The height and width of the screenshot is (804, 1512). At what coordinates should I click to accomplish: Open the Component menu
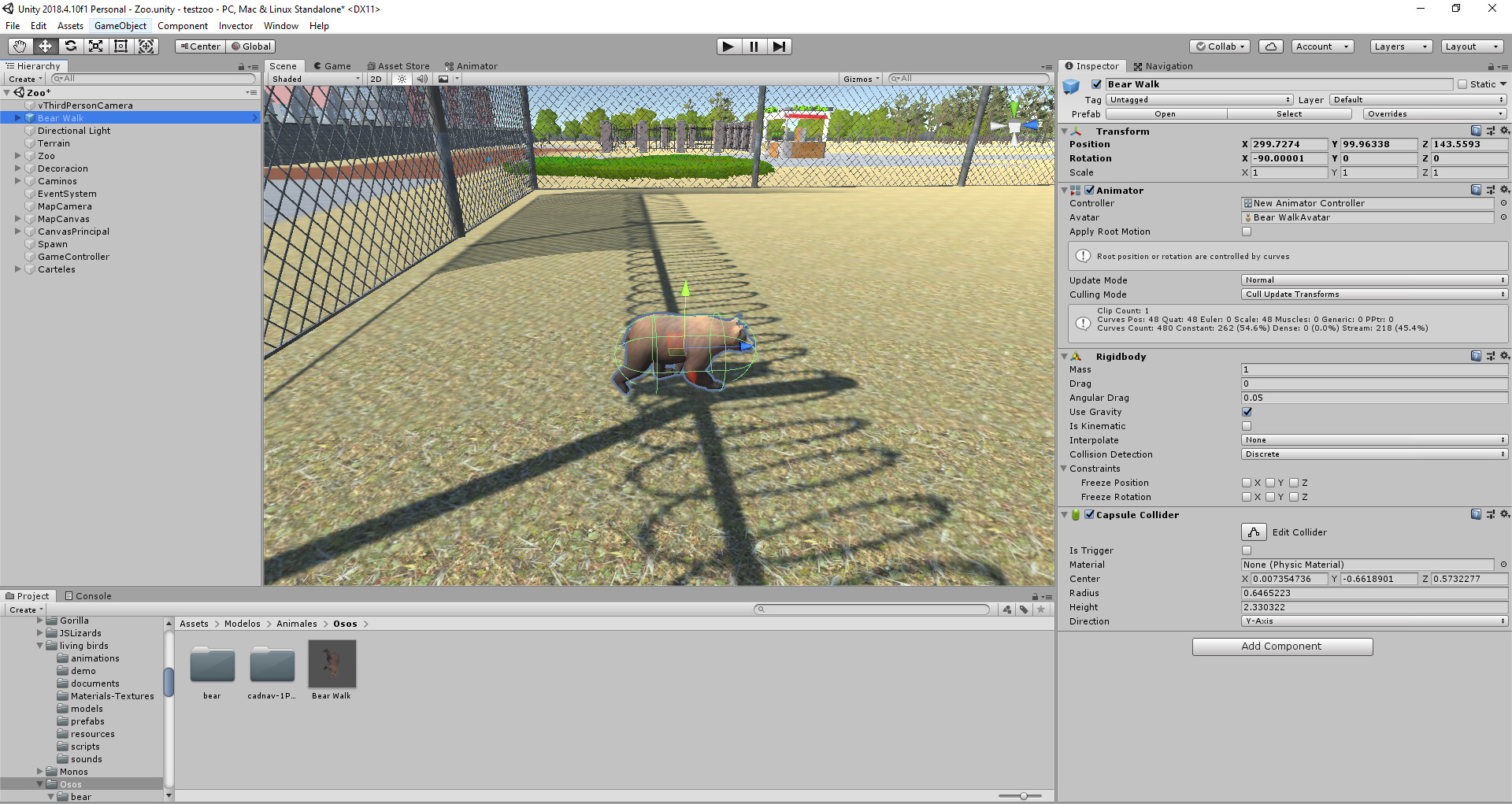point(182,26)
